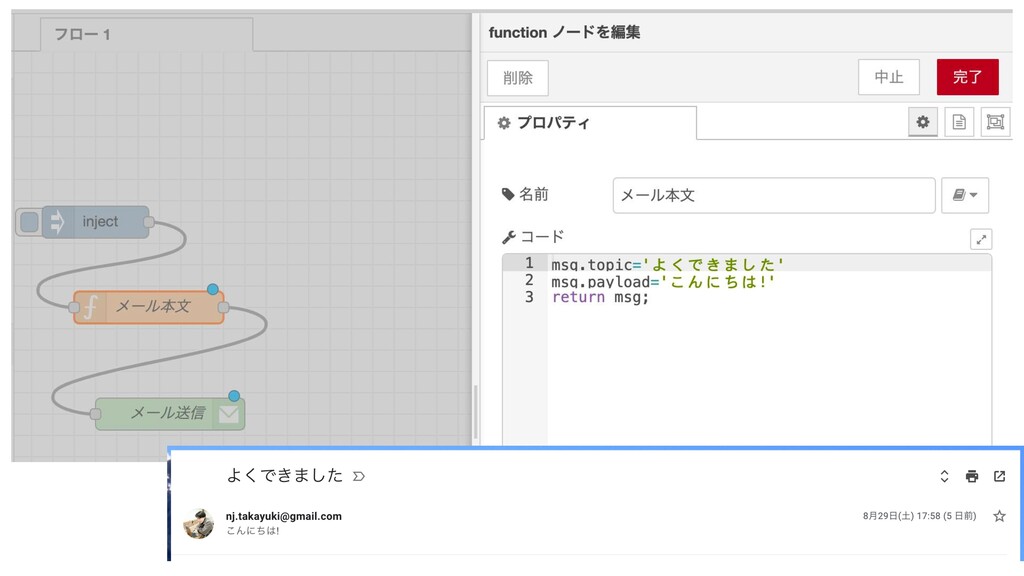
Task: Expand the code editor to full size
Action: [981, 240]
